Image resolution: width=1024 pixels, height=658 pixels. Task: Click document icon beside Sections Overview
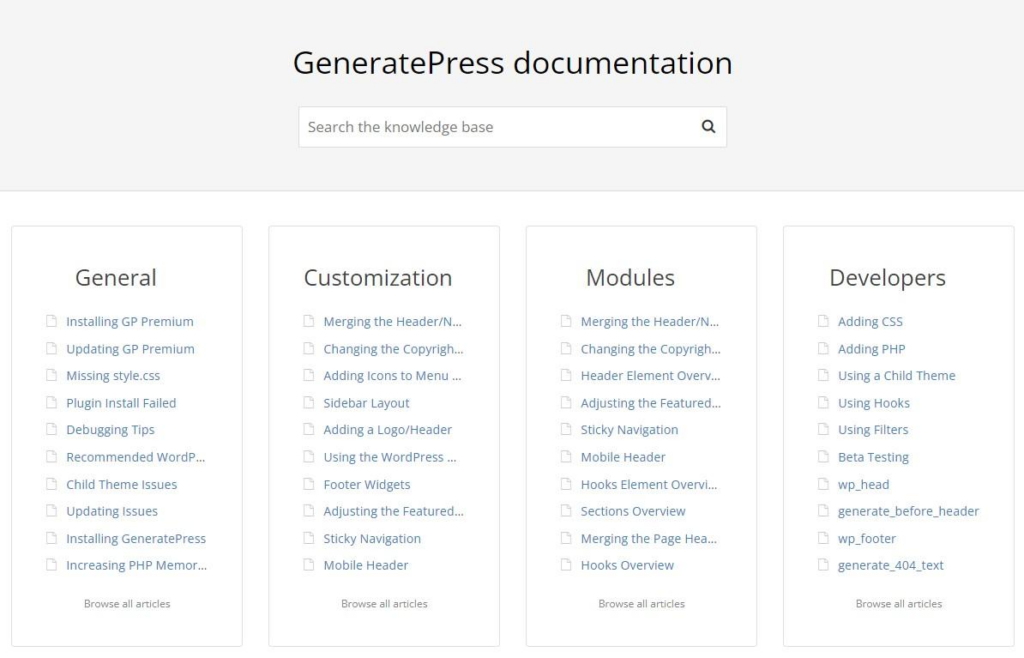click(x=566, y=511)
